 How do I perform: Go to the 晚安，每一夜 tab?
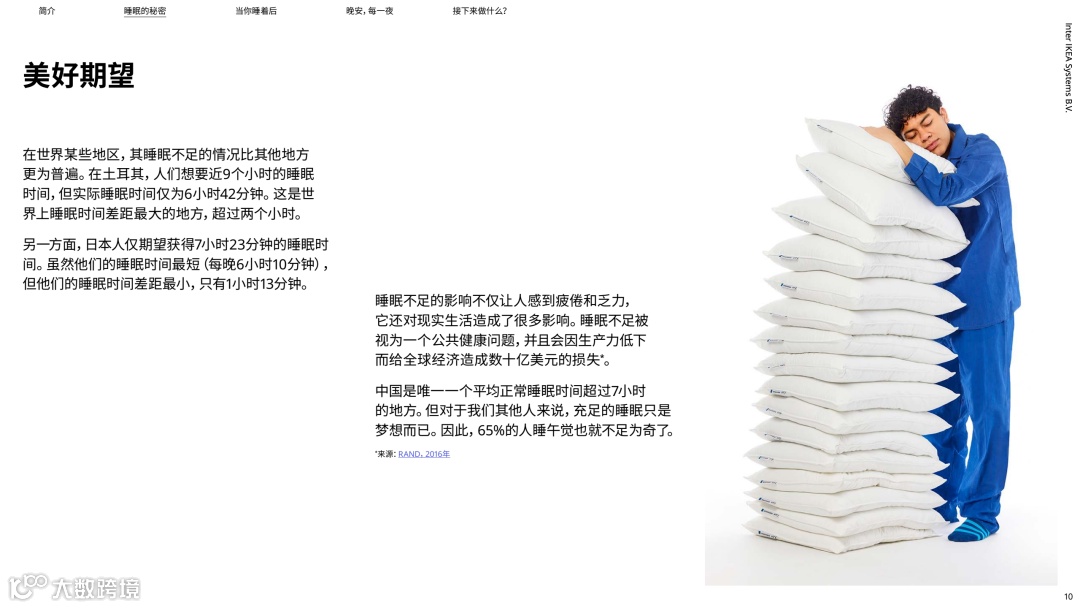[369, 11]
